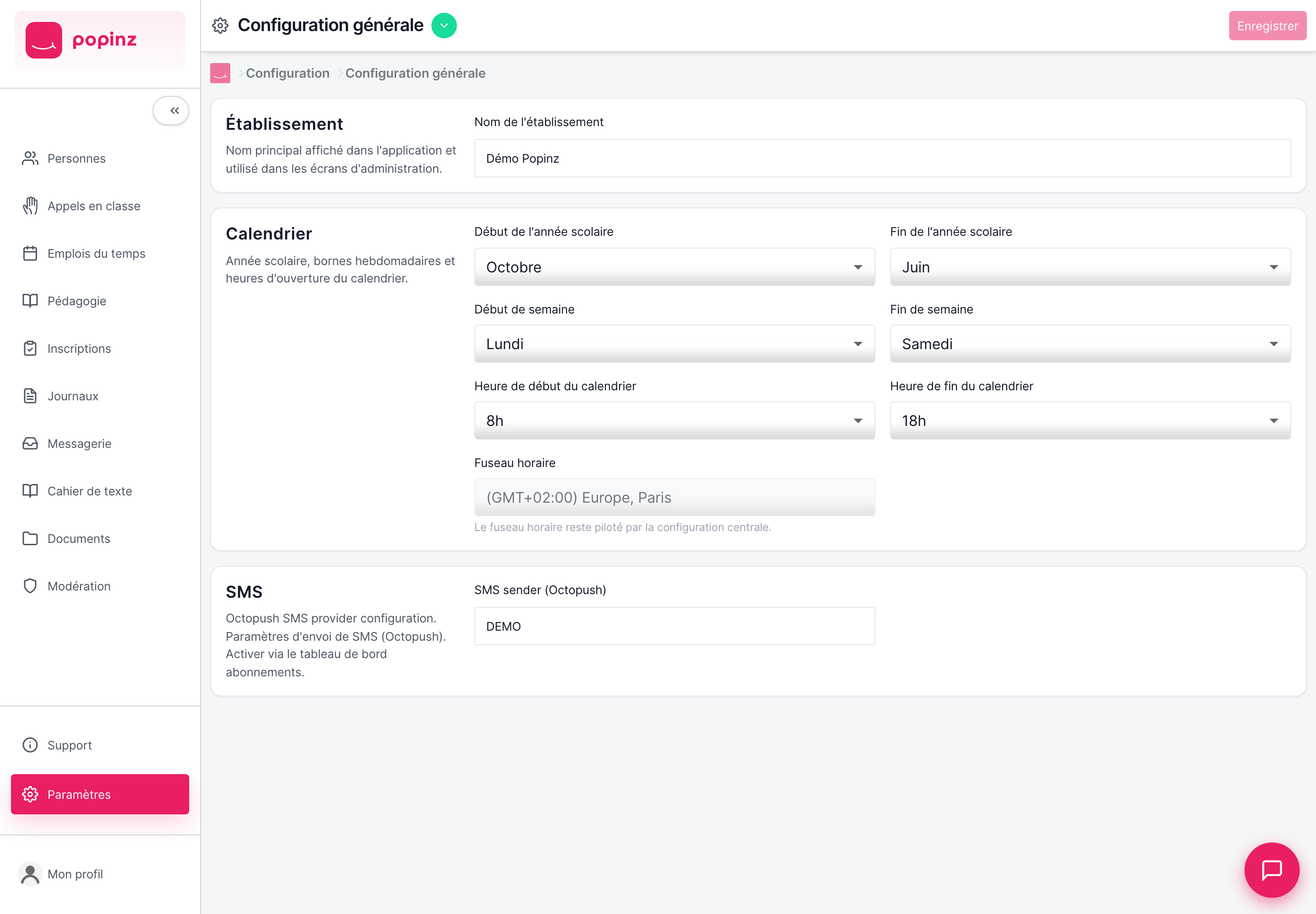Expand the green chevron next to Configuration générale
Viewport: 1316px width, 914px height.
click(x=444, y=26)
